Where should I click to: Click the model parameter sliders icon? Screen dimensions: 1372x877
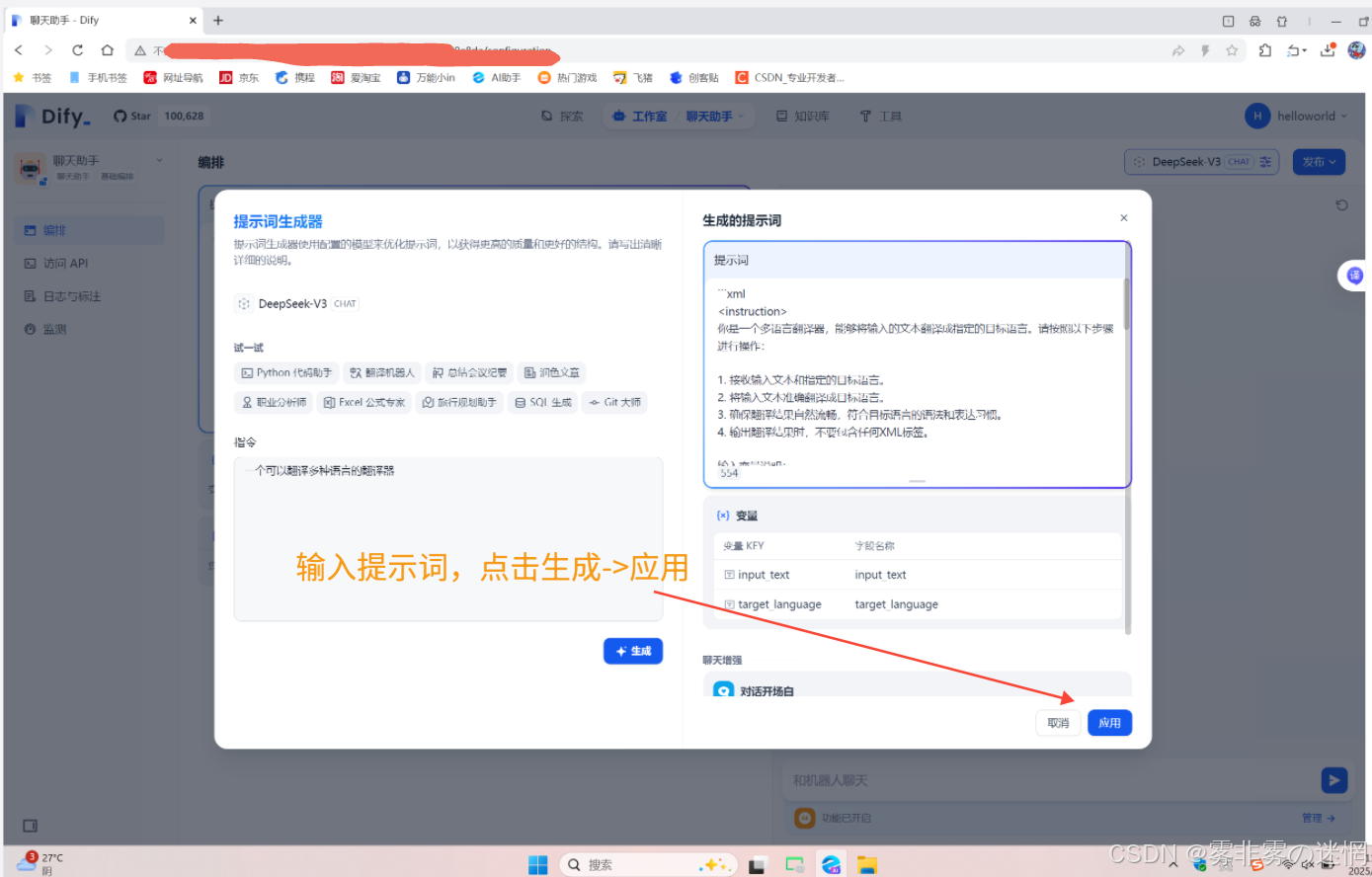tap(1266, 162)
